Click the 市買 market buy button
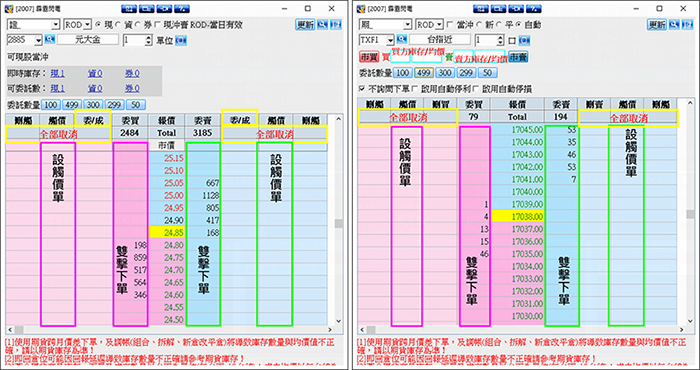Viewport: 700px width, 370px height. (369, 57)
